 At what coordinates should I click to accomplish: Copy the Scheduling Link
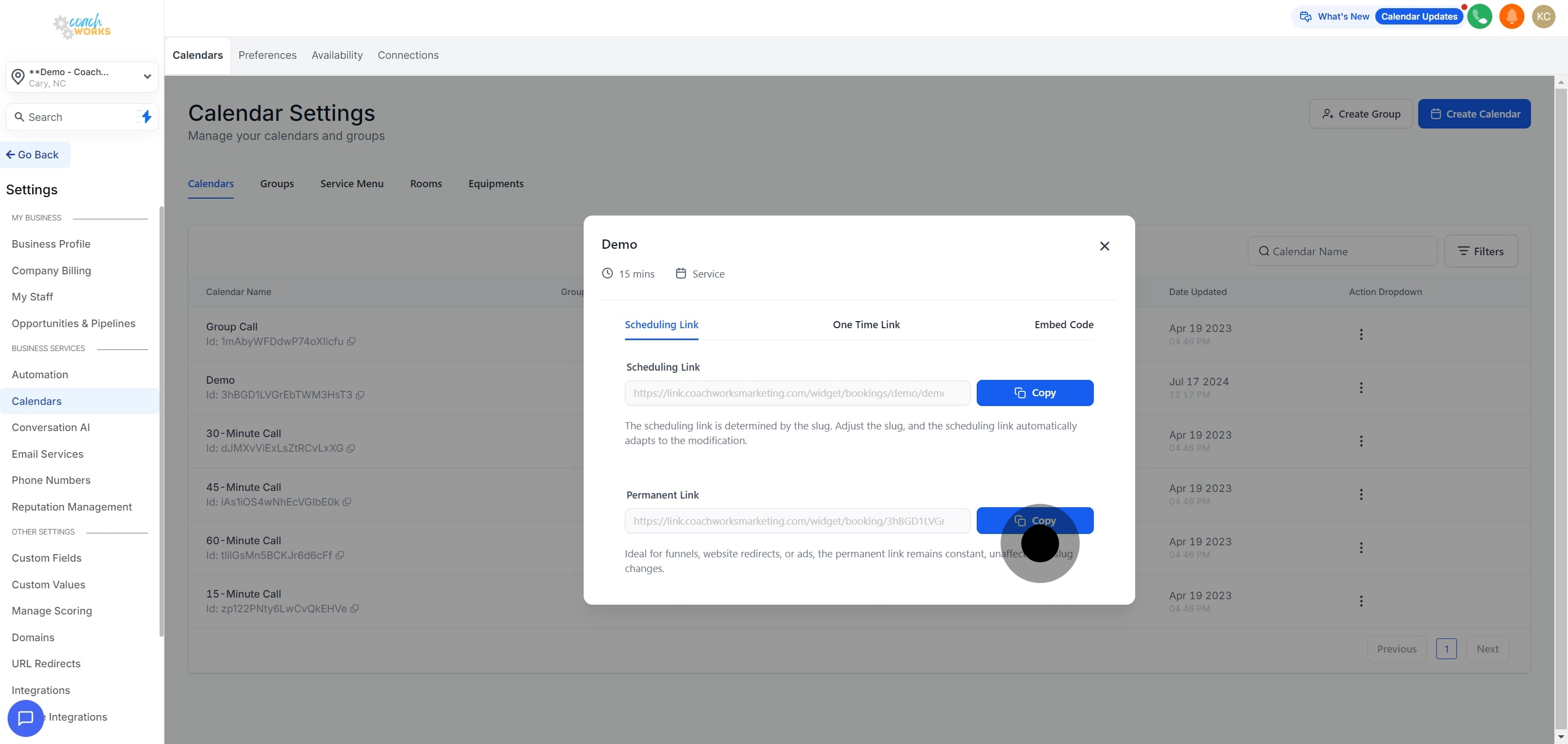(1035, 392)
